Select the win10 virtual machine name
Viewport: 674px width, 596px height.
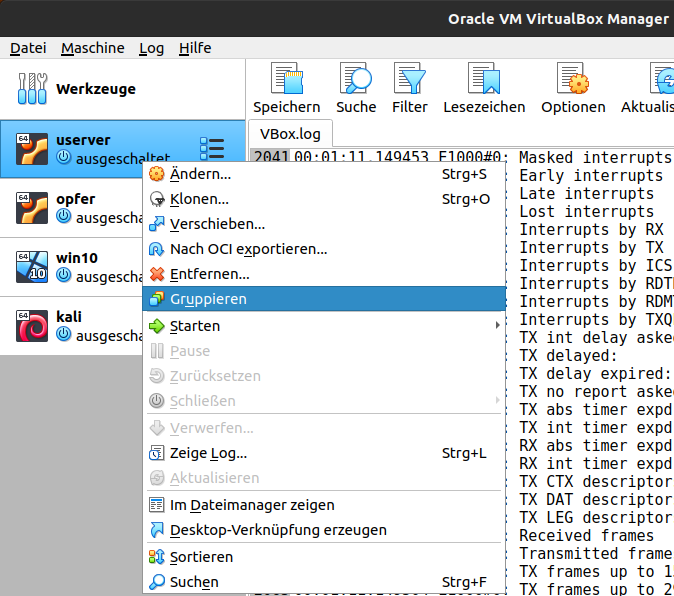point(77,258)
